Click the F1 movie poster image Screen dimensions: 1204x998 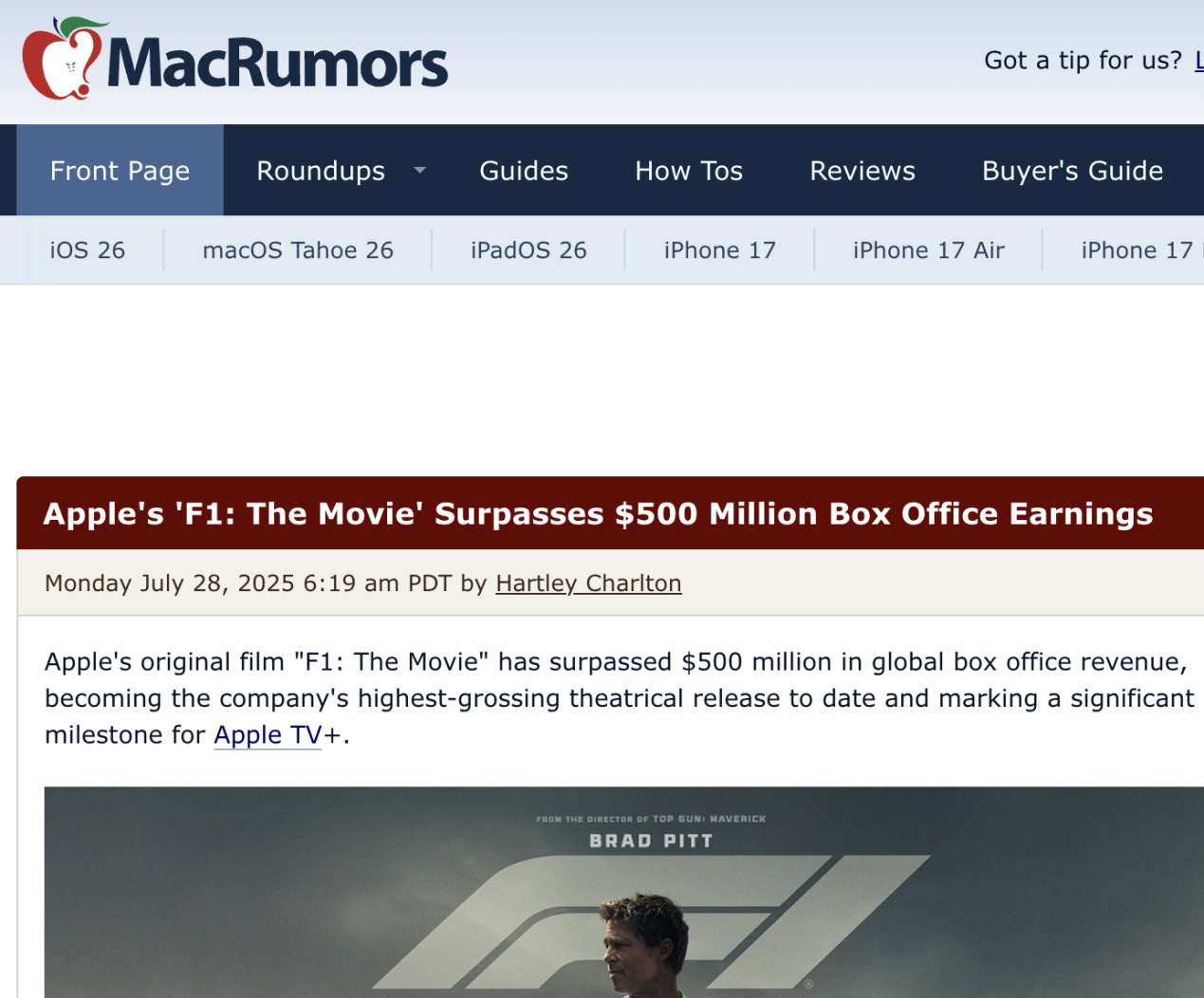click(624, 892)
